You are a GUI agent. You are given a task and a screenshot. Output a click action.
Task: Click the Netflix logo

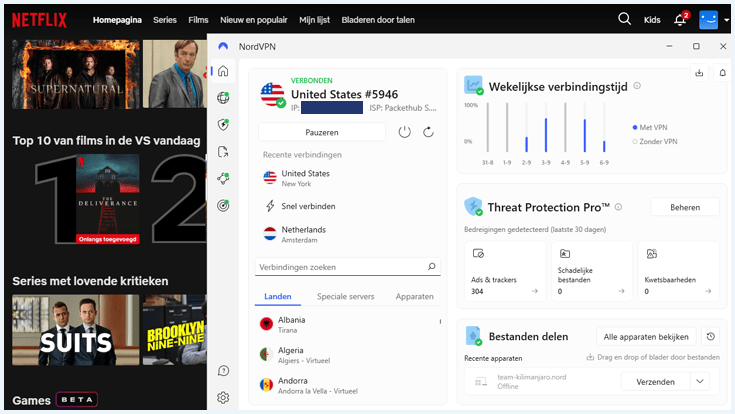click(39, 20)
